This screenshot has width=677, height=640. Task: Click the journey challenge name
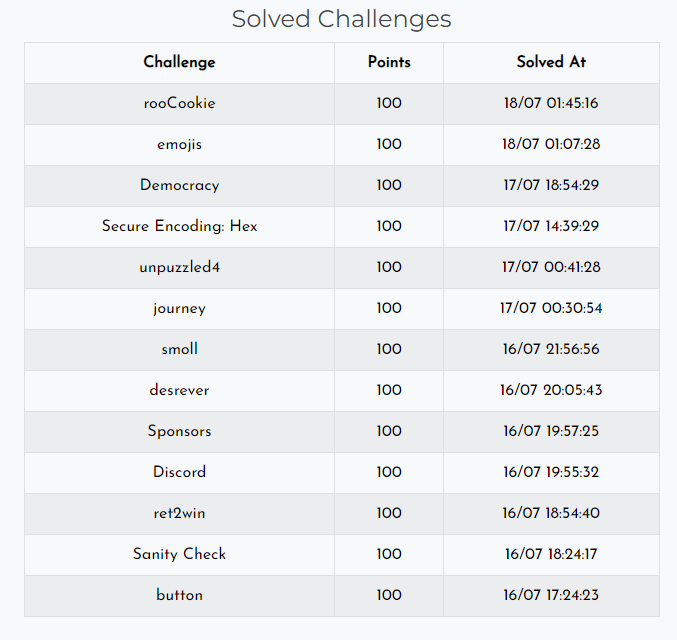tap(179, 308)
